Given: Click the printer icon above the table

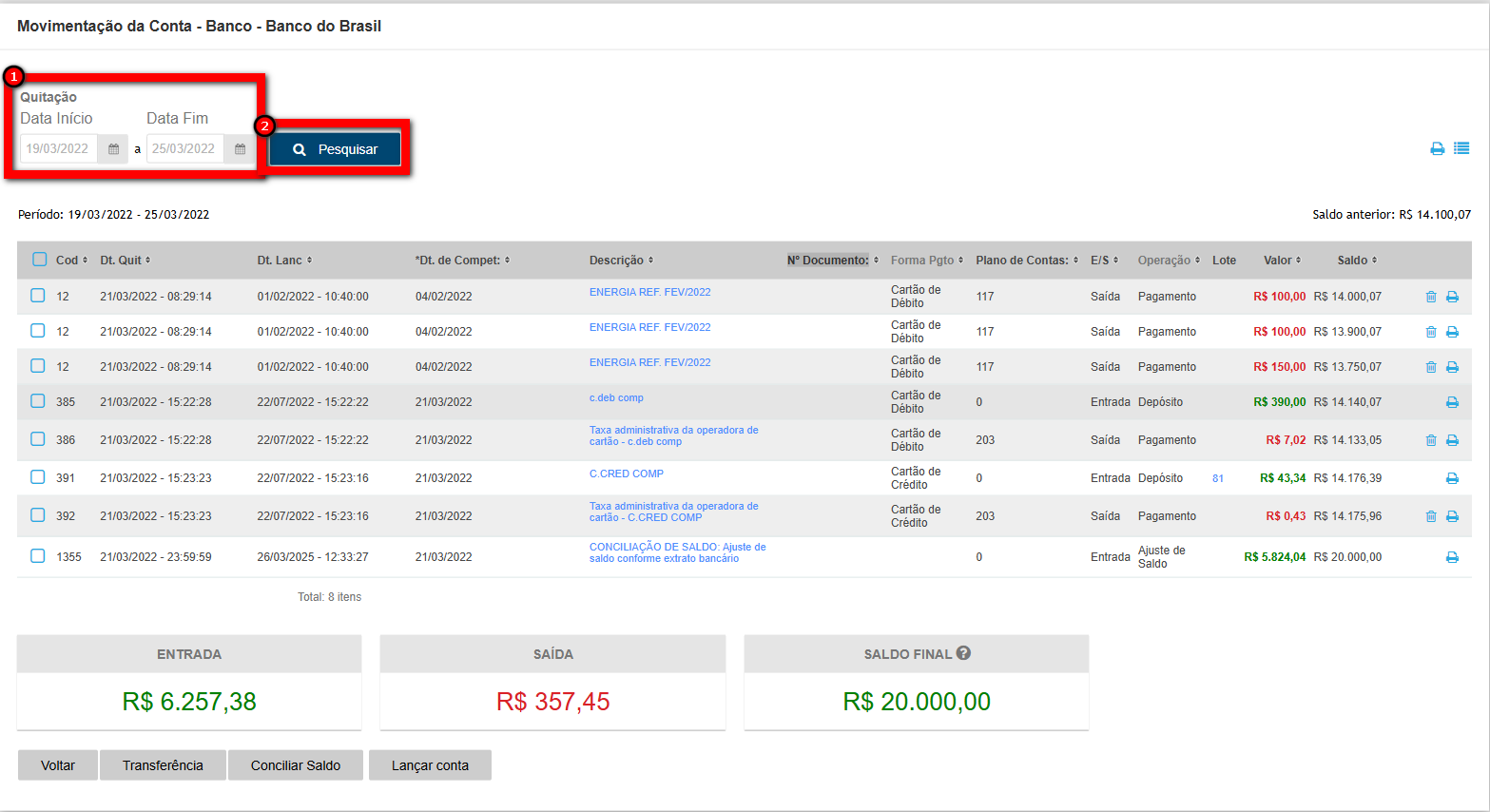Looking at the screenshot, I should [x=1437, y=148].
